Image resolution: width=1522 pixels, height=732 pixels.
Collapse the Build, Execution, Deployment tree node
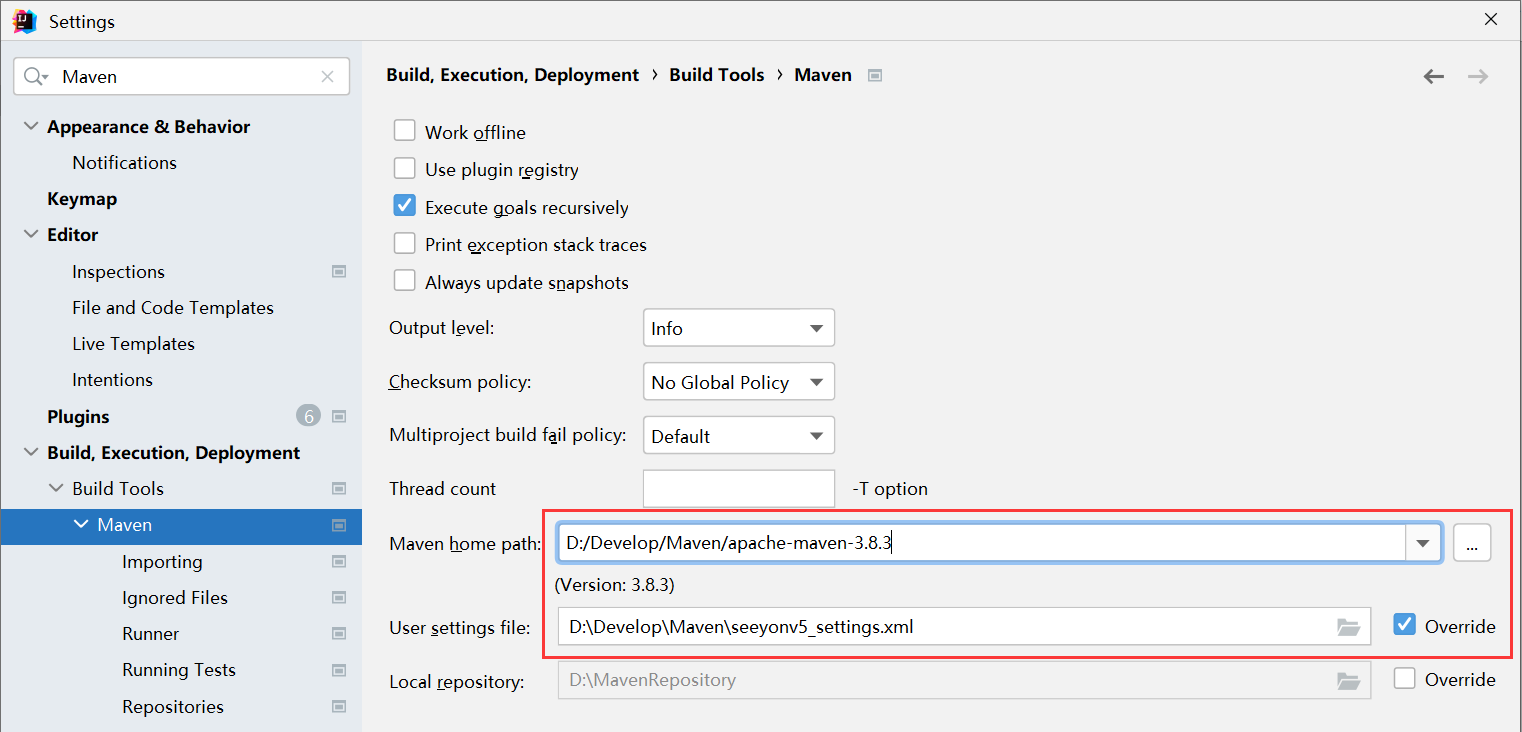(x=31, y=453)
